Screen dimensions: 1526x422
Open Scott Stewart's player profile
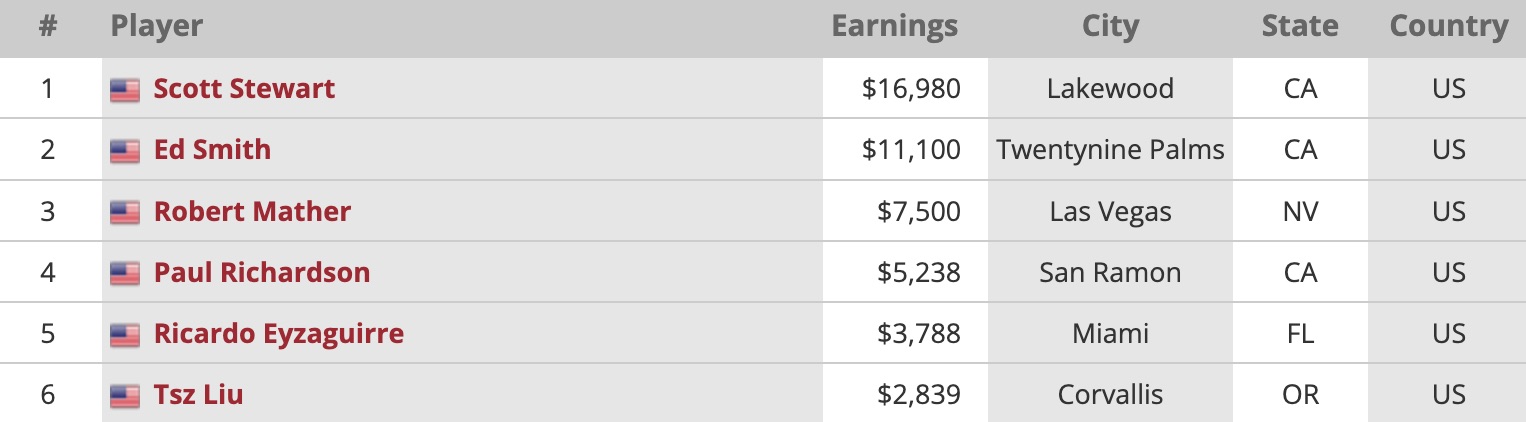(x=244, y=89)
